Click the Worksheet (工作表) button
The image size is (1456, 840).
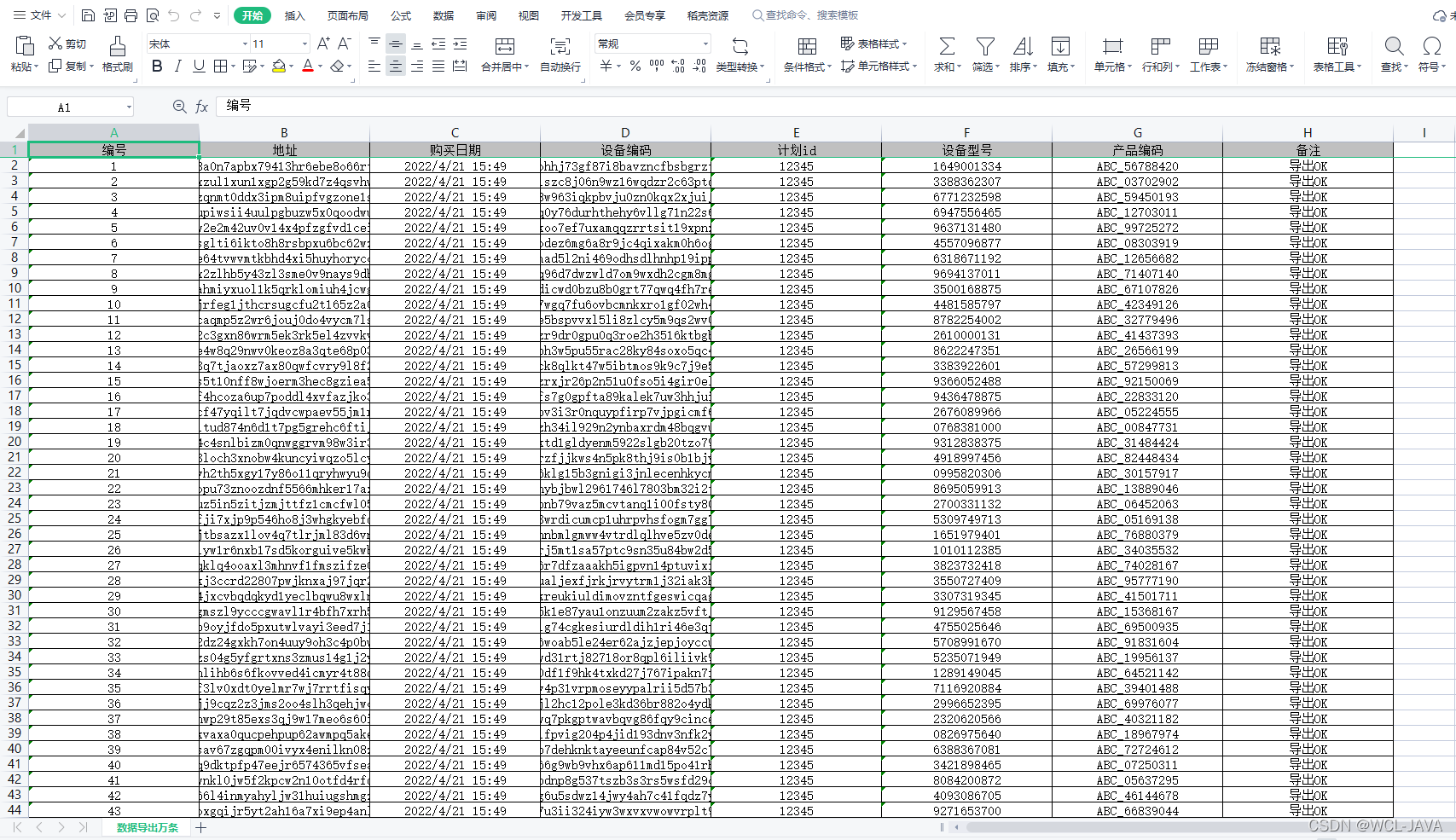click(1208, 53)
